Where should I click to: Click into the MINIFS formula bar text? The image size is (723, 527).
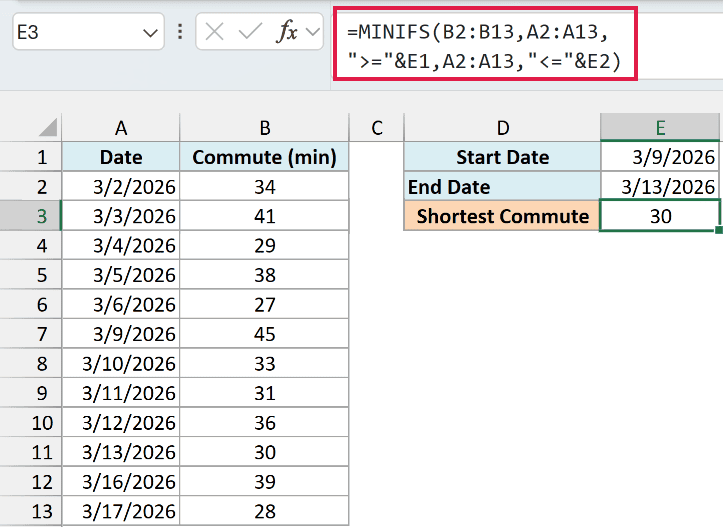point(484,46)
